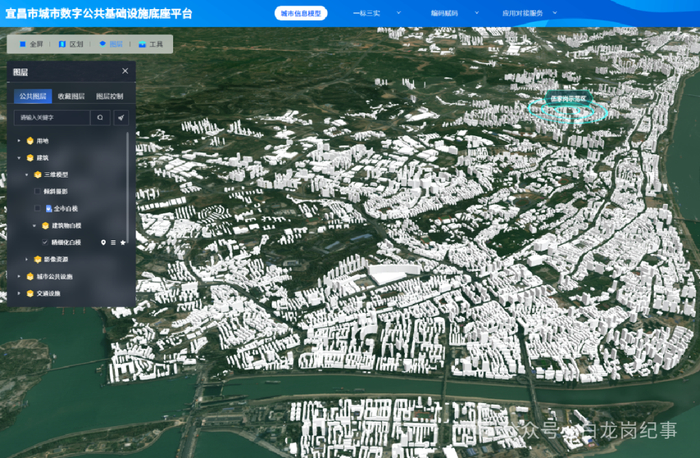Click the list icon on 精细化白模 row

(114, 242)
